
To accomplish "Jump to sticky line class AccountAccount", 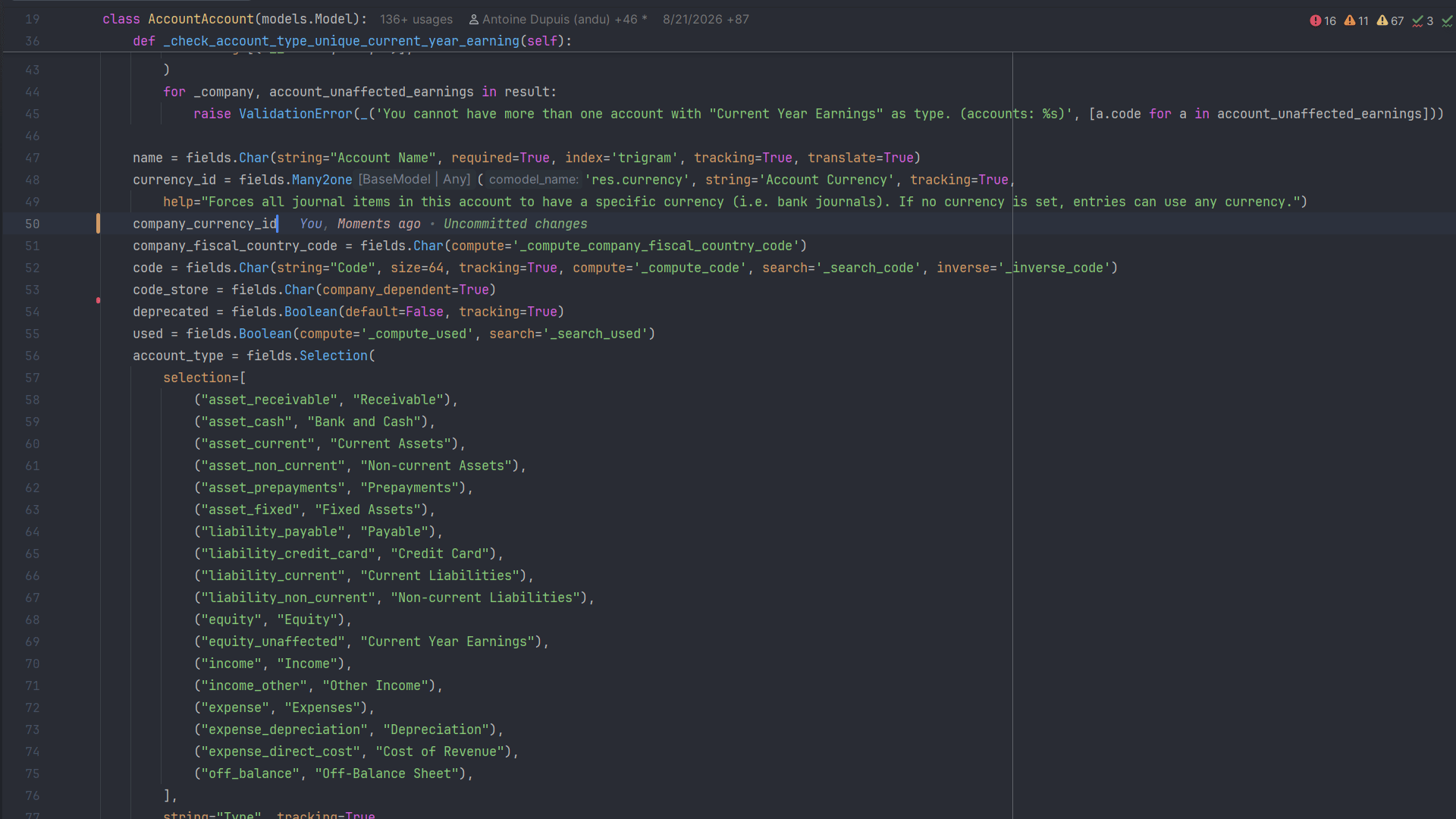I will click(x=235, y=20).
